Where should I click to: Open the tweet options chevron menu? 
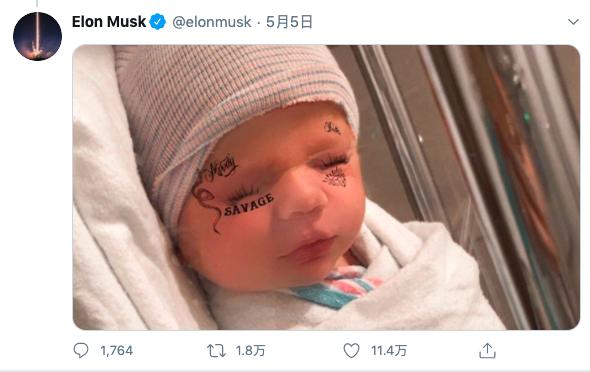(573, 22)
